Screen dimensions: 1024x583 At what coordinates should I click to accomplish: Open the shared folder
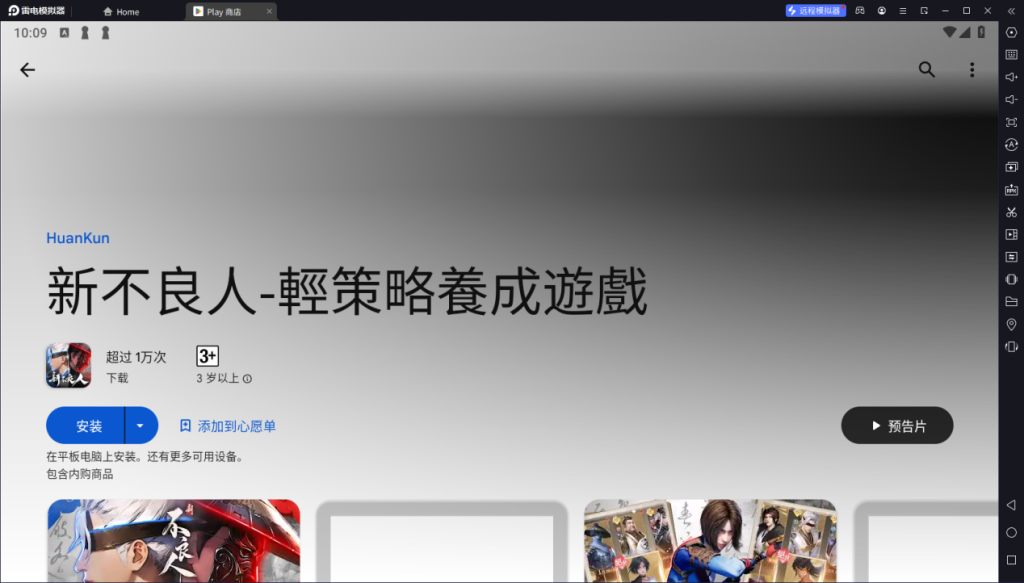(1011, 302)
